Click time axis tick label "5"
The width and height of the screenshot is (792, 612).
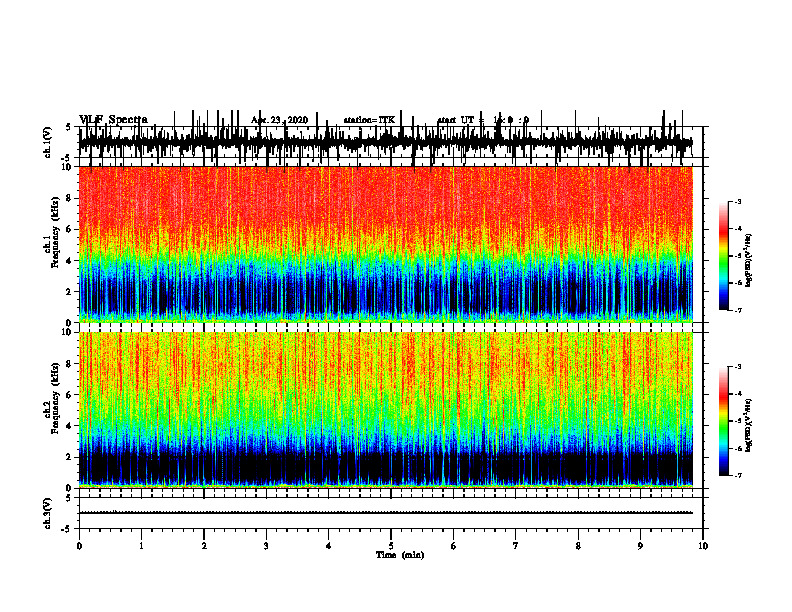click(x=391, y=546)
